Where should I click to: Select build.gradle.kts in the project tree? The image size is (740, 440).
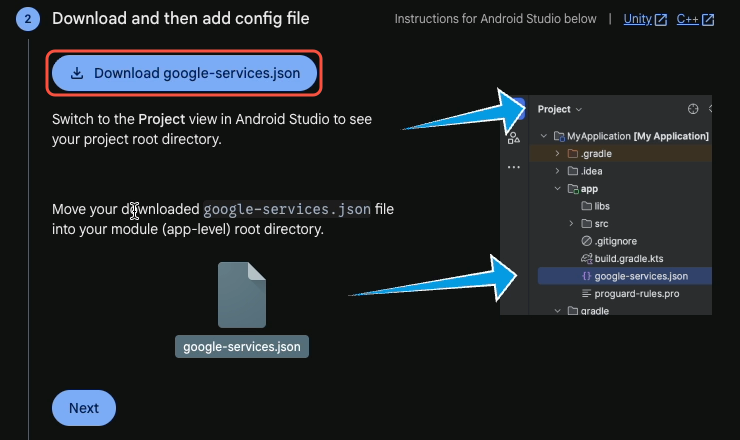pyautogui.click(x=629, y=258)
